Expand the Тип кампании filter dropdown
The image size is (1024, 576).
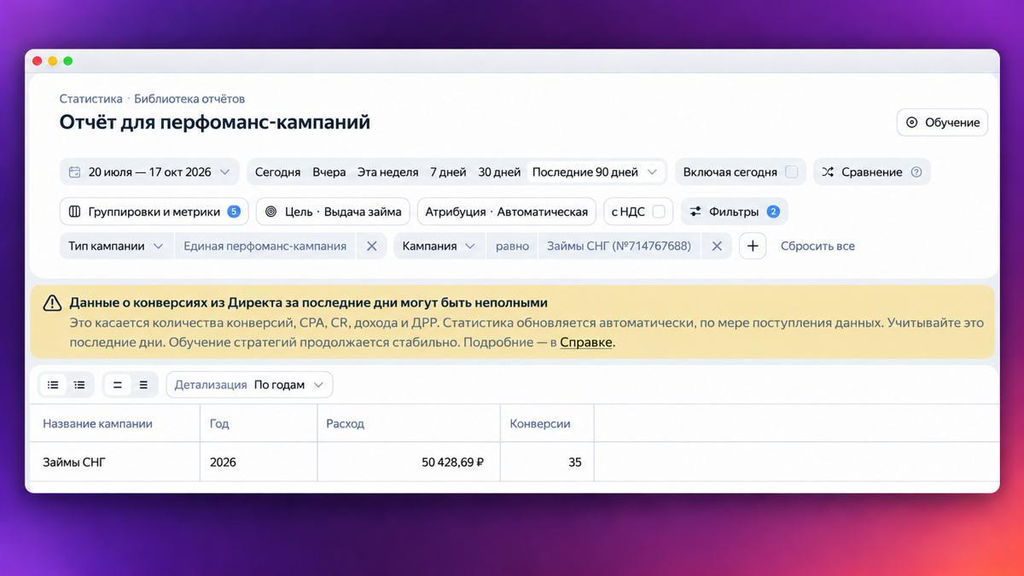(116, 246)
